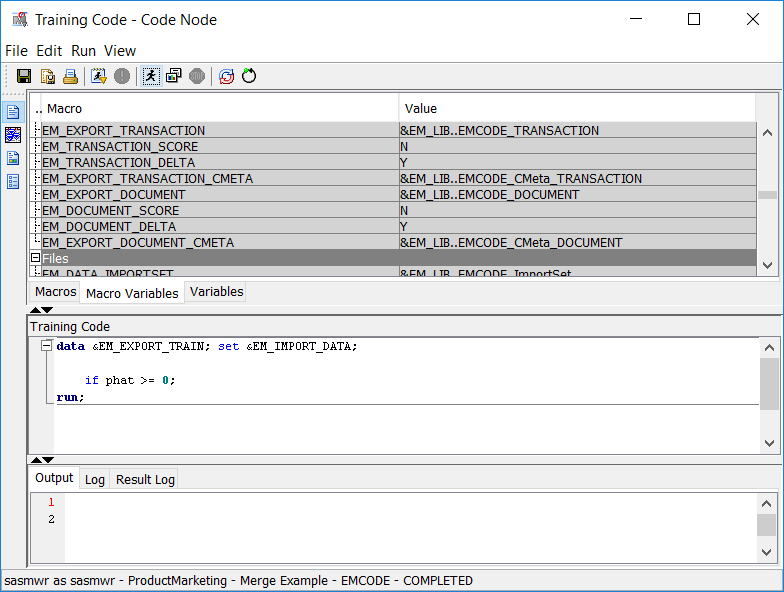Click the COMPLETED status bar text
The image size is (784, 592).
tap(438, 580)
